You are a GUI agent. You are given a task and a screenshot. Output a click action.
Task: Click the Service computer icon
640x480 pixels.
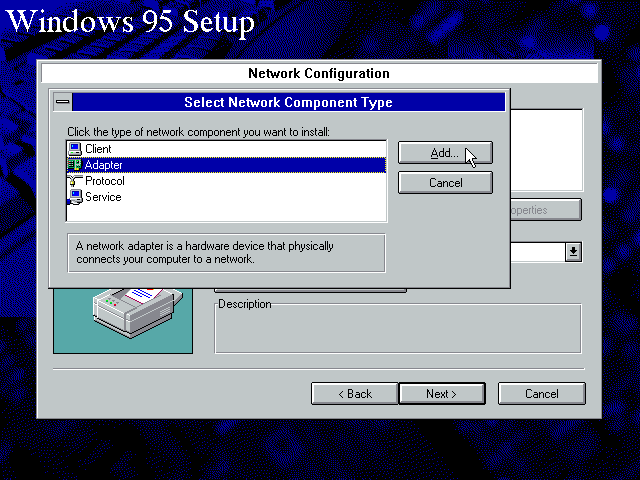tap(75, 197)
